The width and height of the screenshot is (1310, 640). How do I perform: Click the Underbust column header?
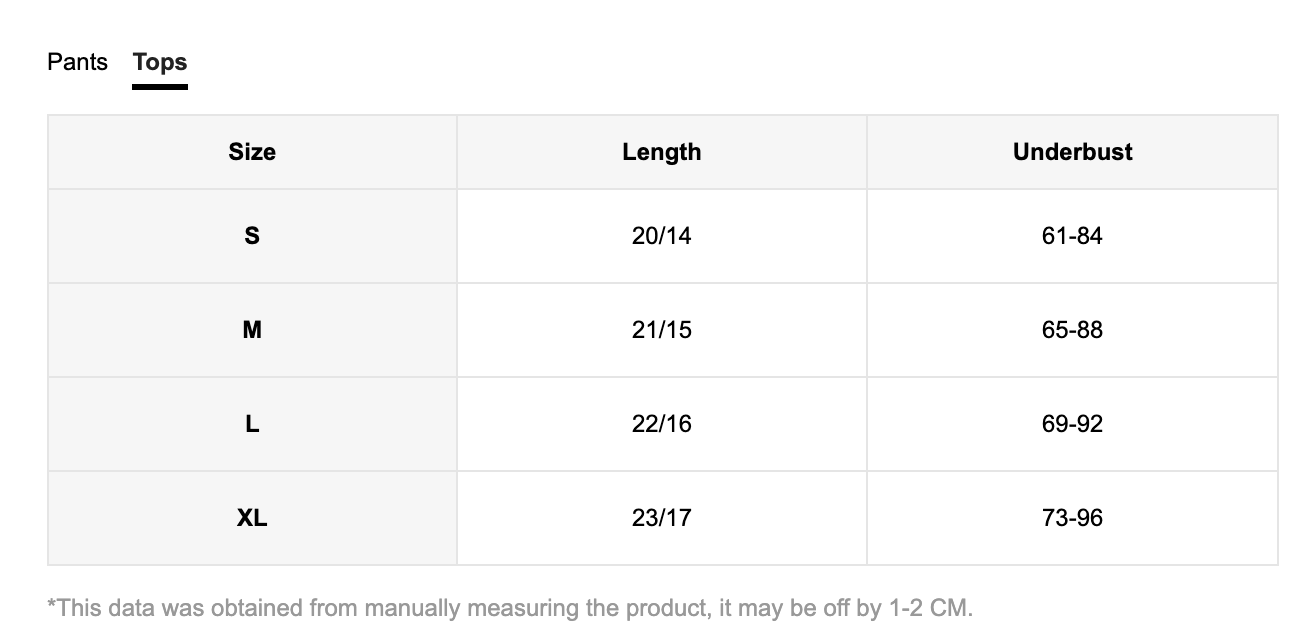point(1072,152)
